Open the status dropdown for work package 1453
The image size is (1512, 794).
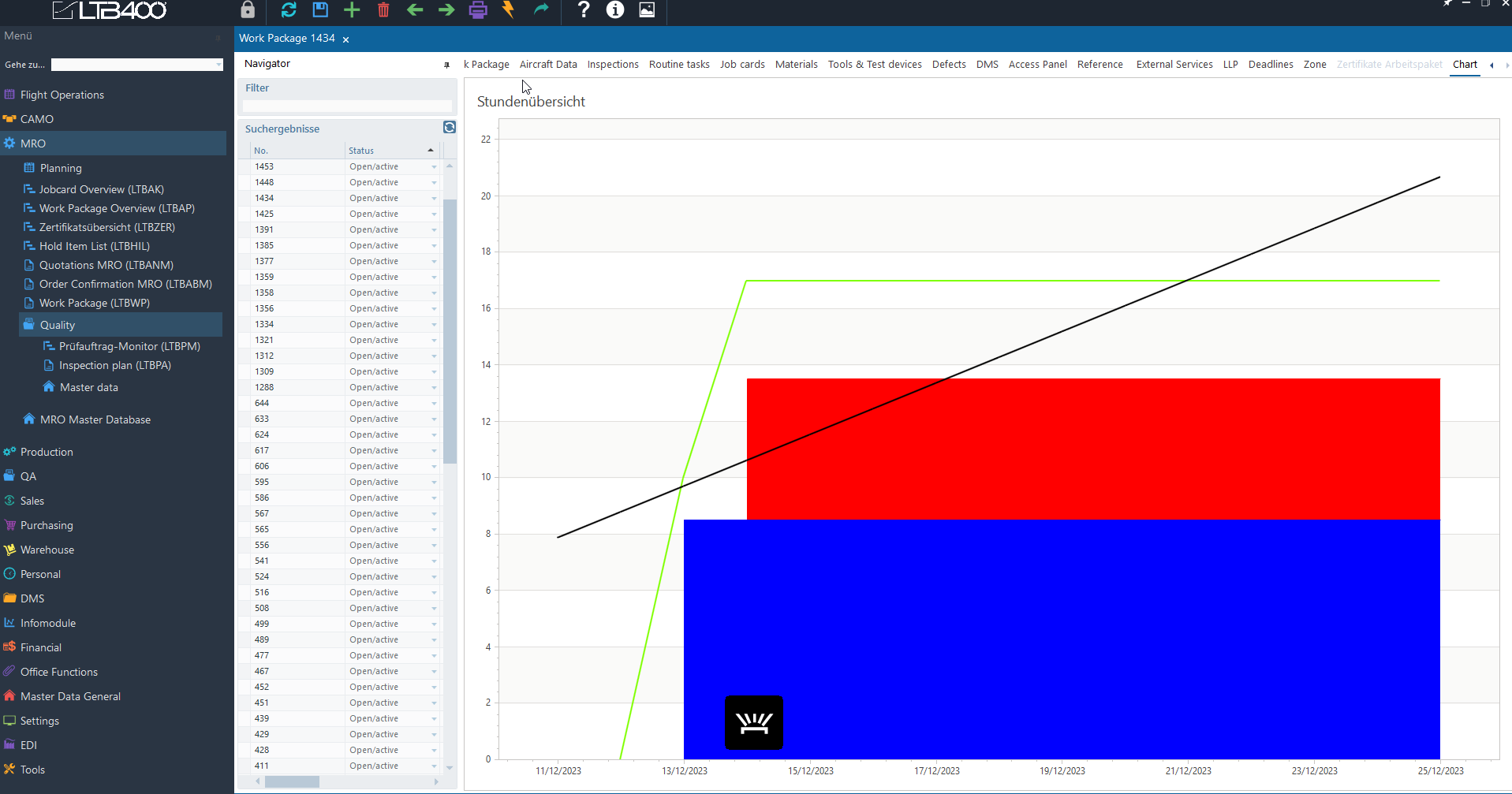[434, 167]
